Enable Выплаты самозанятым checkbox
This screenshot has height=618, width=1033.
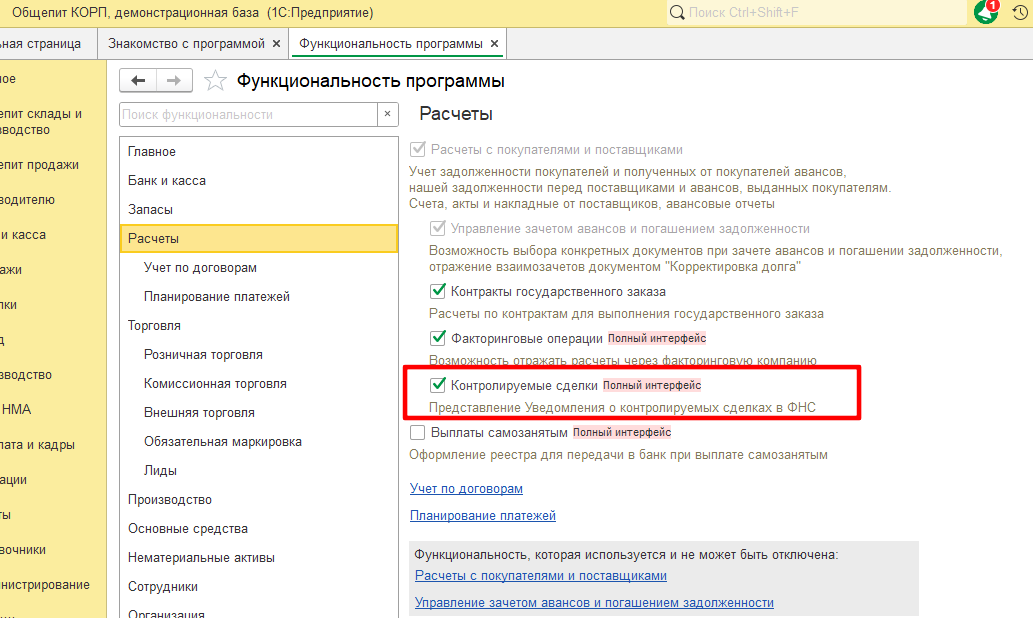[x=418, y=433]
